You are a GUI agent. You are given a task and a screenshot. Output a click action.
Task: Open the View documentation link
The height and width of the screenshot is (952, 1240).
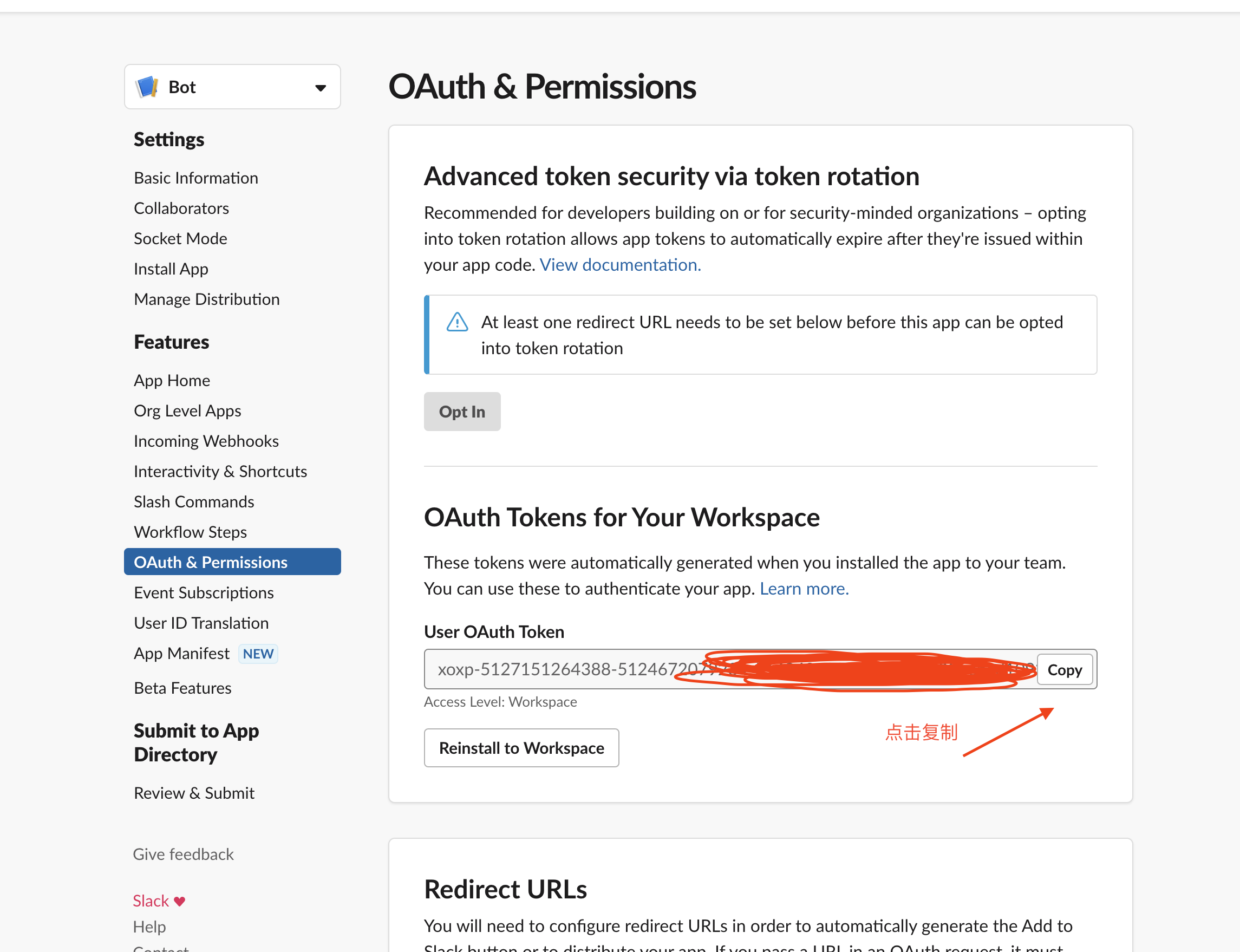coord(619,265)
